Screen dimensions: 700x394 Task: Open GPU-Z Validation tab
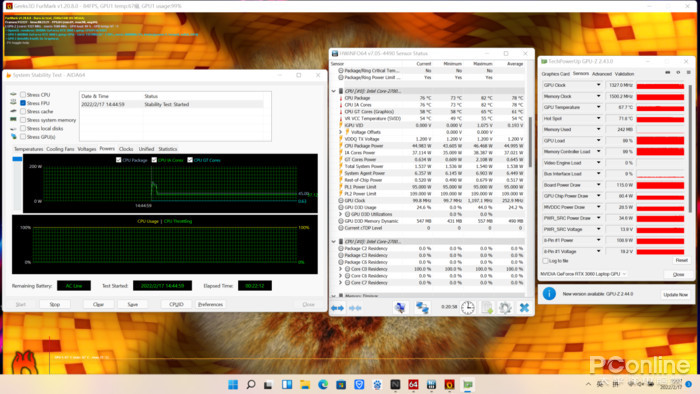624,74
